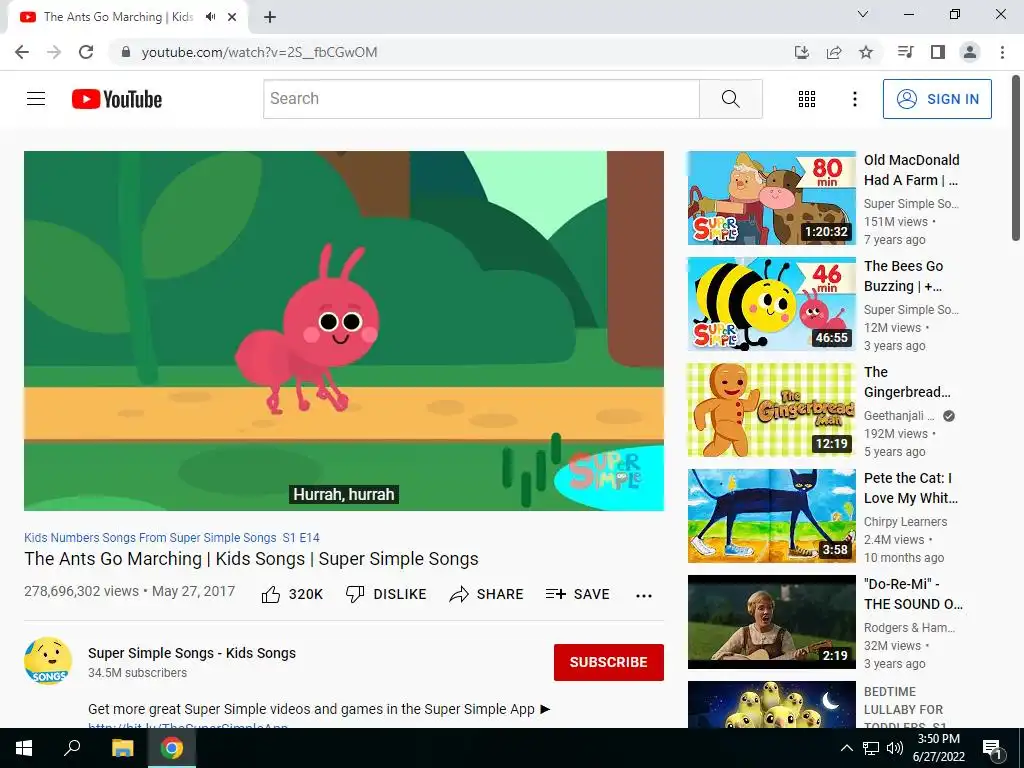Viewport: 1024px width, 768px height.
Task: Open the notification center icon
Action: pos(991,749)
